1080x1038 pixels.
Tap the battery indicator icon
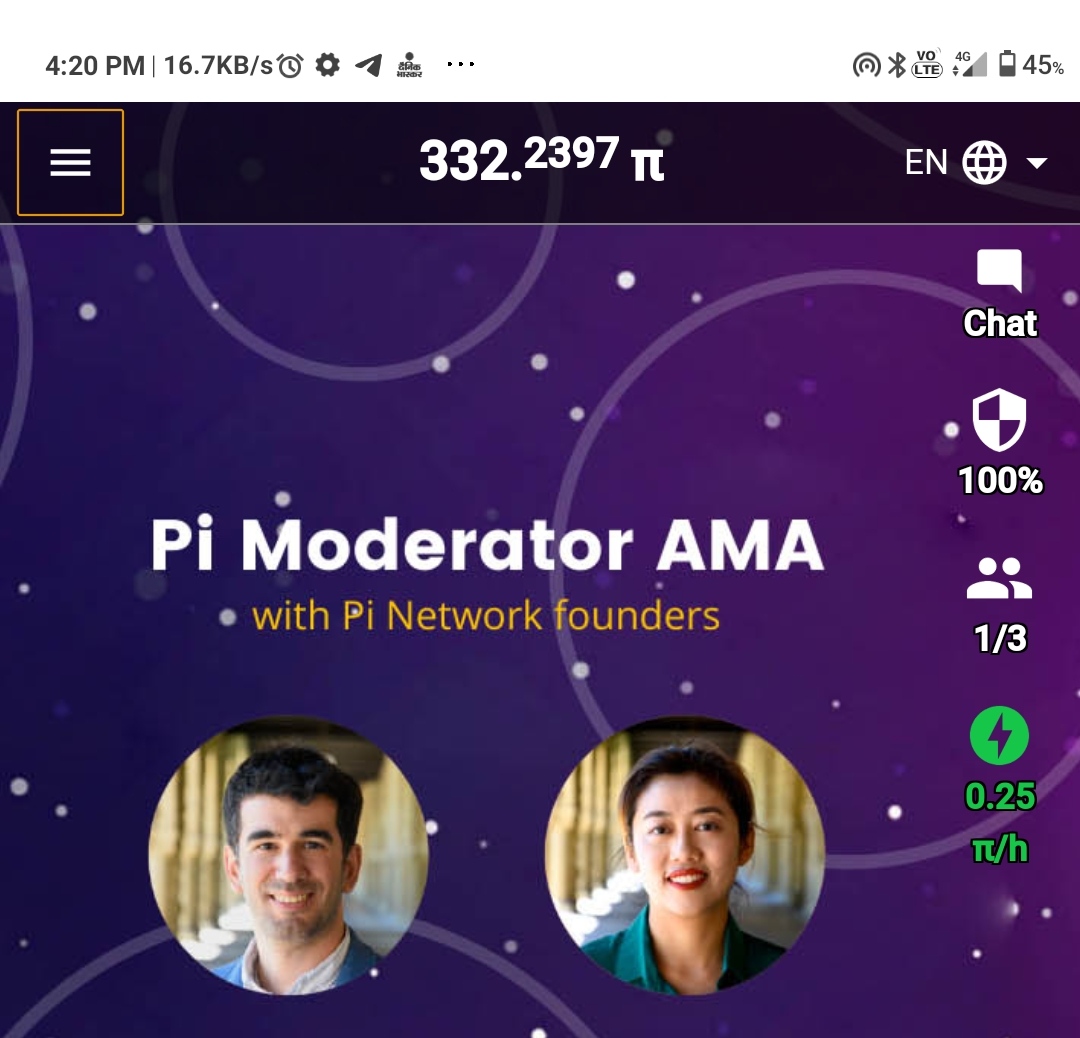(1007, 64)
